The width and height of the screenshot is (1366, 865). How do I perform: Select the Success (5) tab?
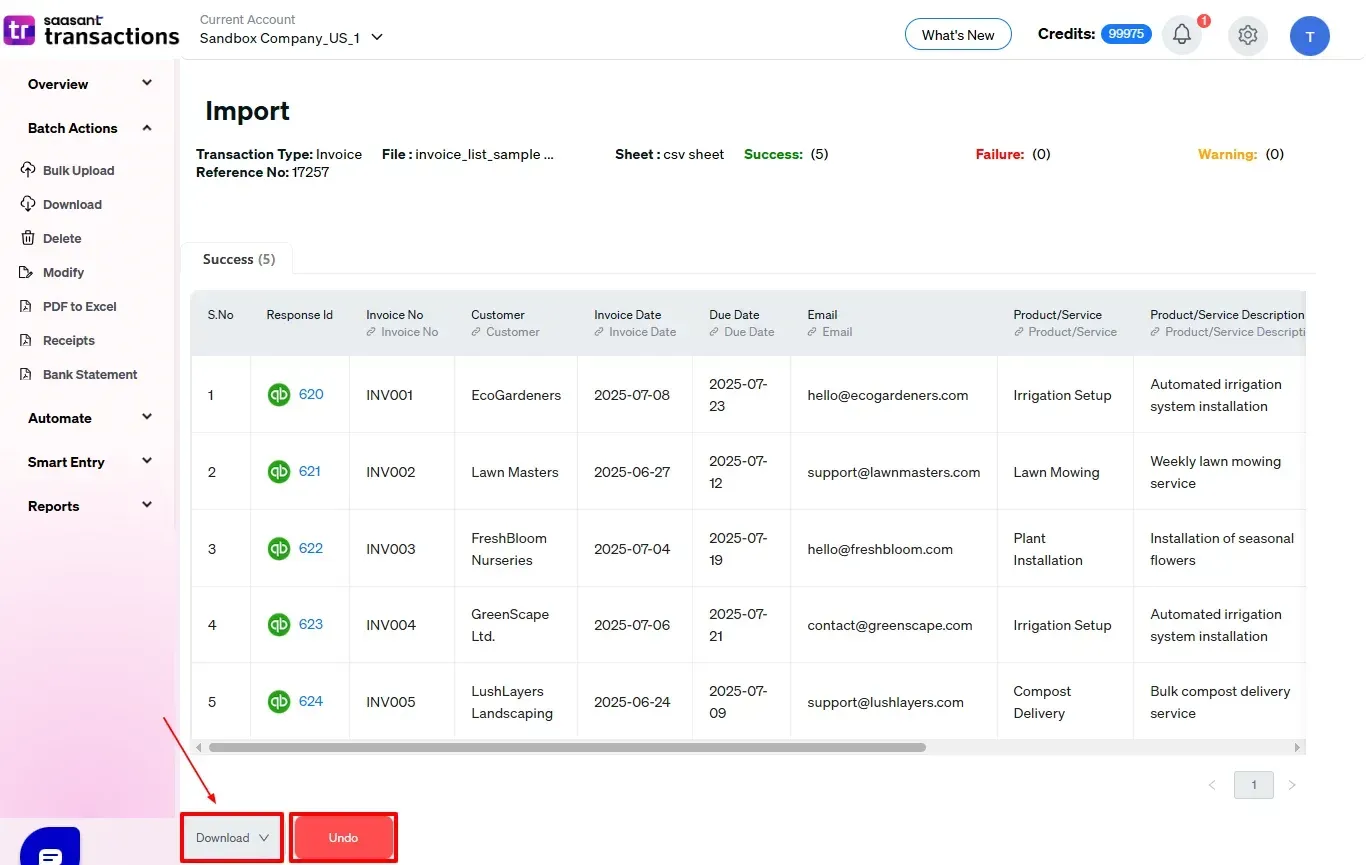[x=238, y=259]
